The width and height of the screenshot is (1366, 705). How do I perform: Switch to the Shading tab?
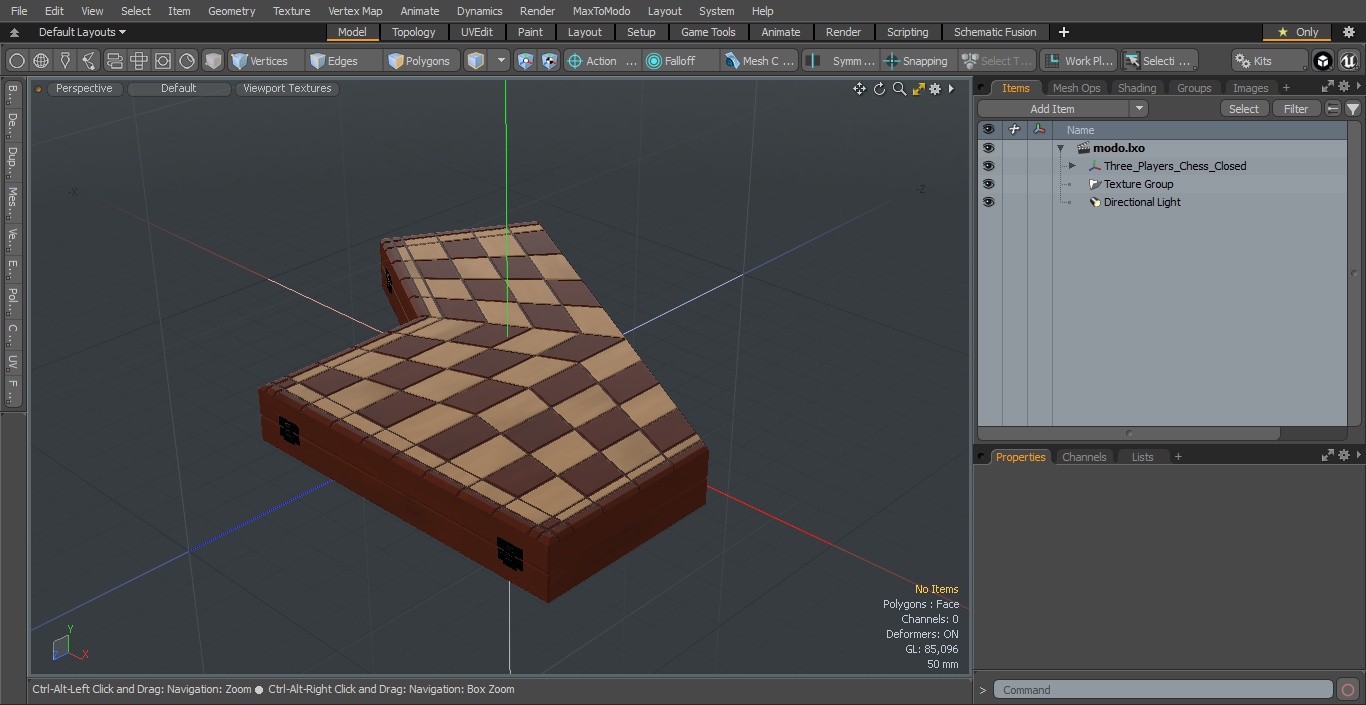(x=1136, y=88)
